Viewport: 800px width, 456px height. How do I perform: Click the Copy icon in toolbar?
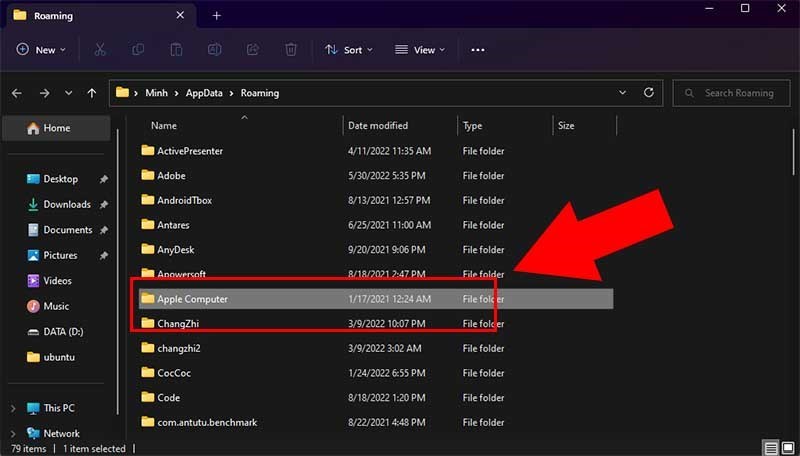(138, 49)
